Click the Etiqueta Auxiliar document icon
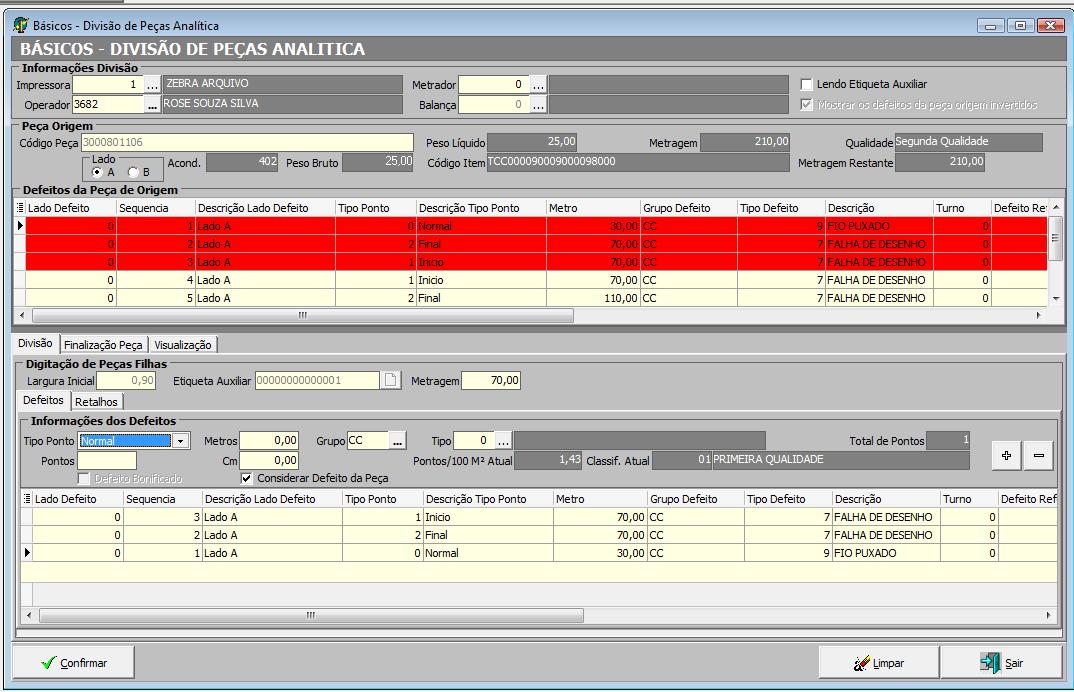 (391, 381)
